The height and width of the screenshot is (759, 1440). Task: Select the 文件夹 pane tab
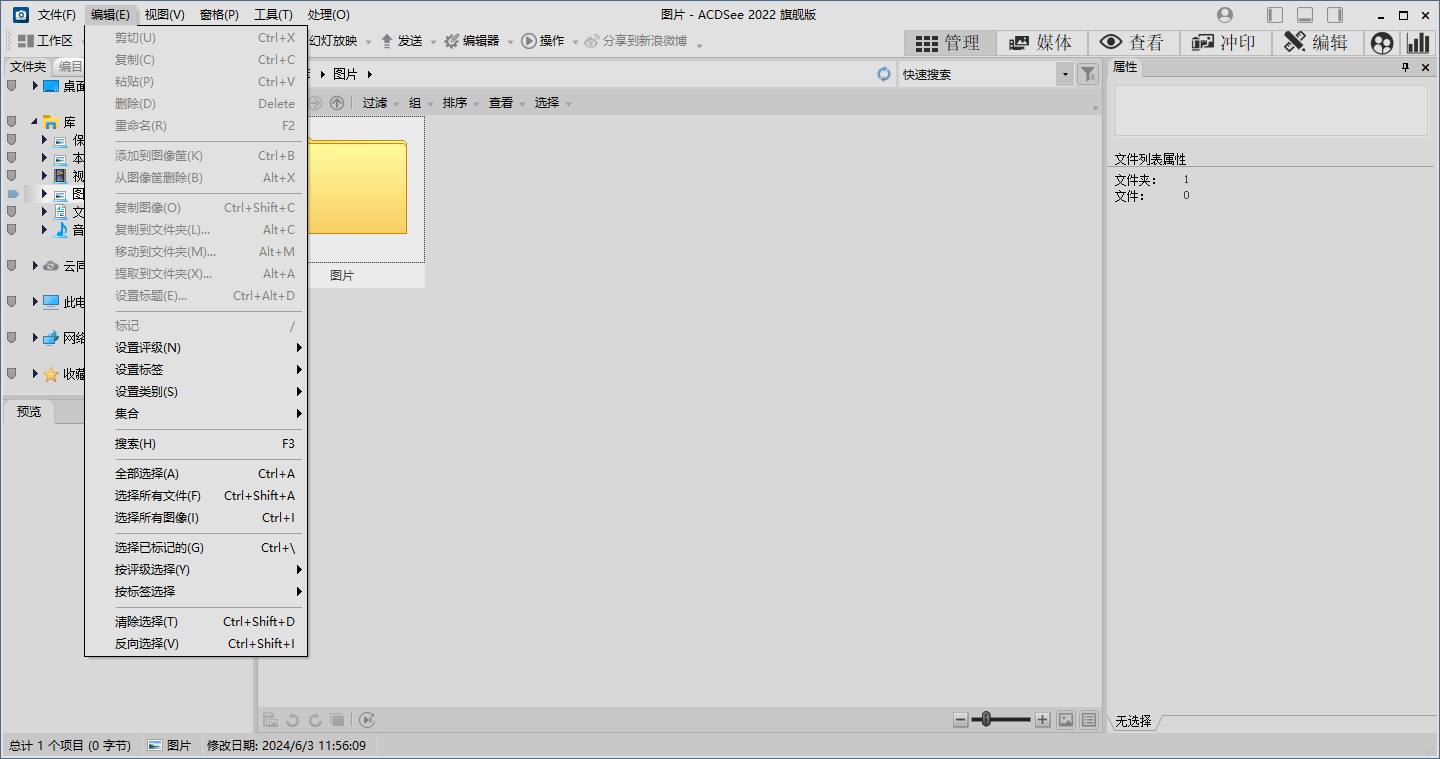[x=28, y=66]
